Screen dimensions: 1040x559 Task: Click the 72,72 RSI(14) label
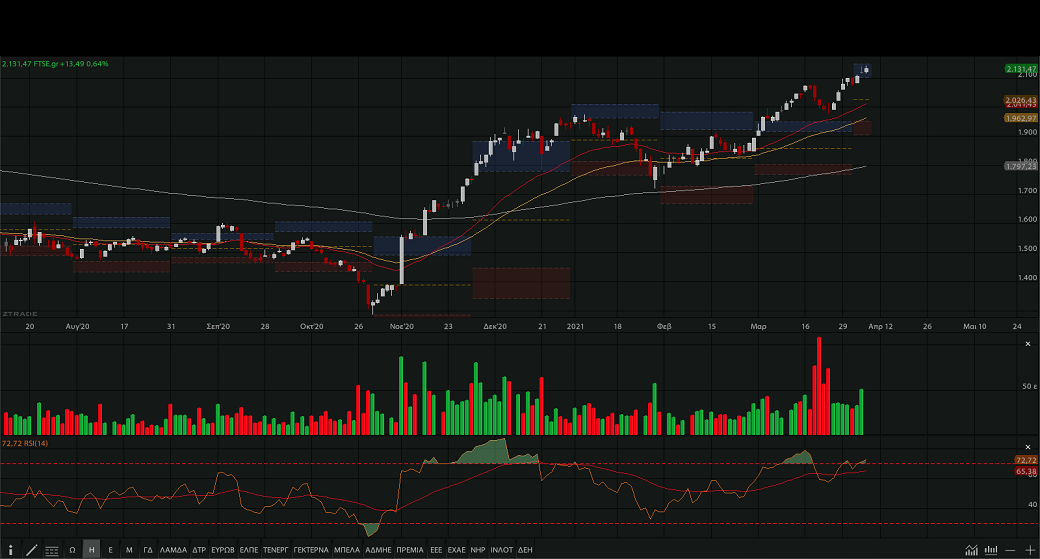[25, 443]
